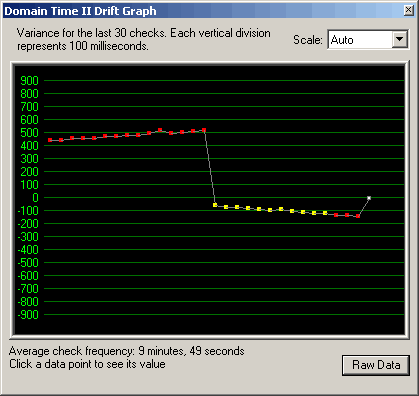
Task: Click the "Click a data point" hint text
Action: click(87, 364)
